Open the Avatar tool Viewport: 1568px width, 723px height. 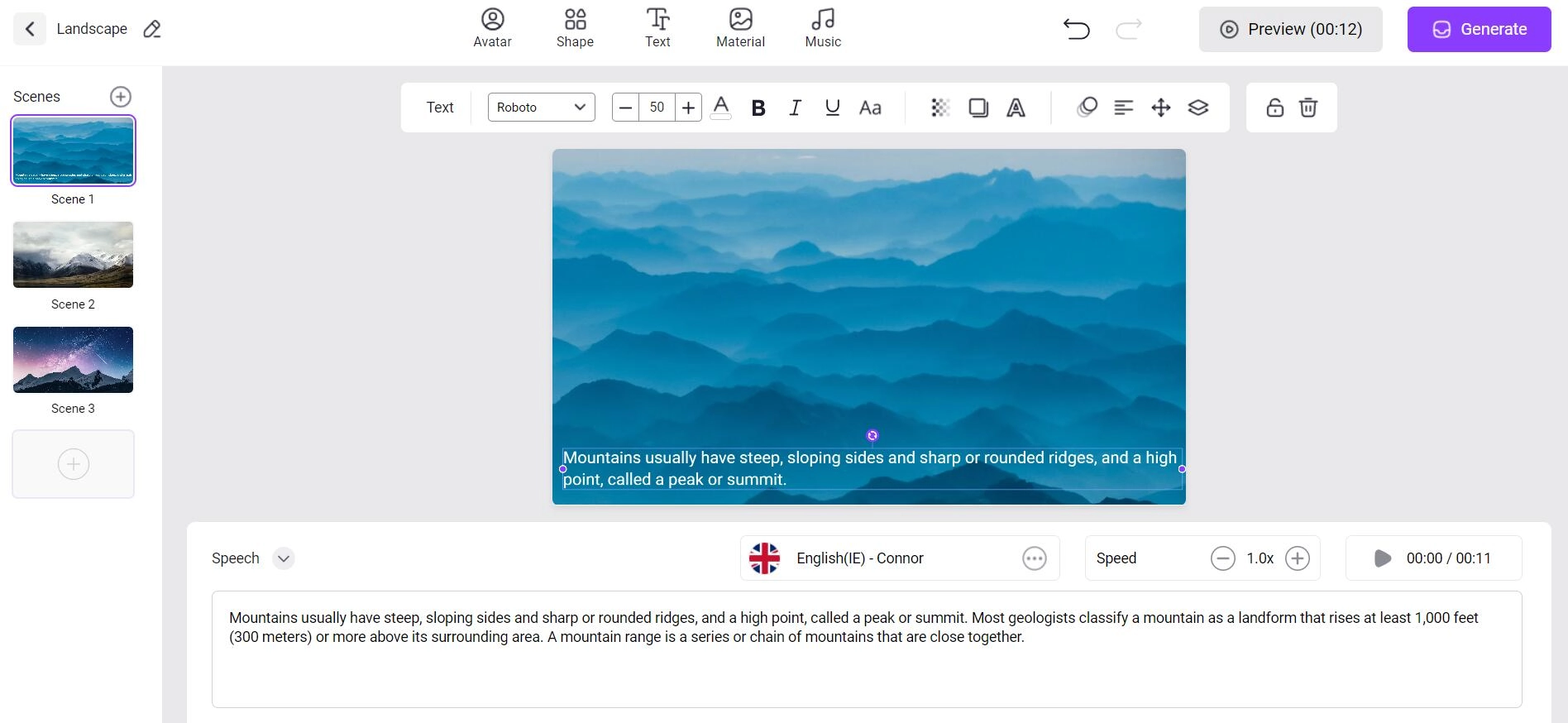[492, 28]
